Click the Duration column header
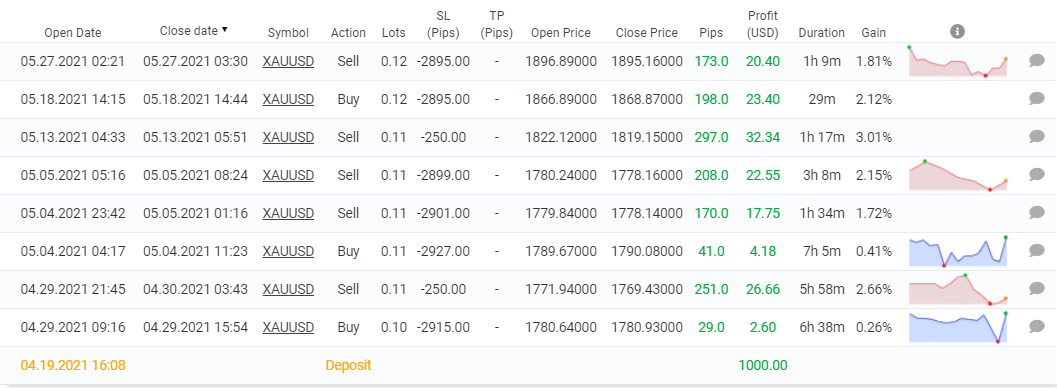Screen dimensions: 1057x388 821,32
